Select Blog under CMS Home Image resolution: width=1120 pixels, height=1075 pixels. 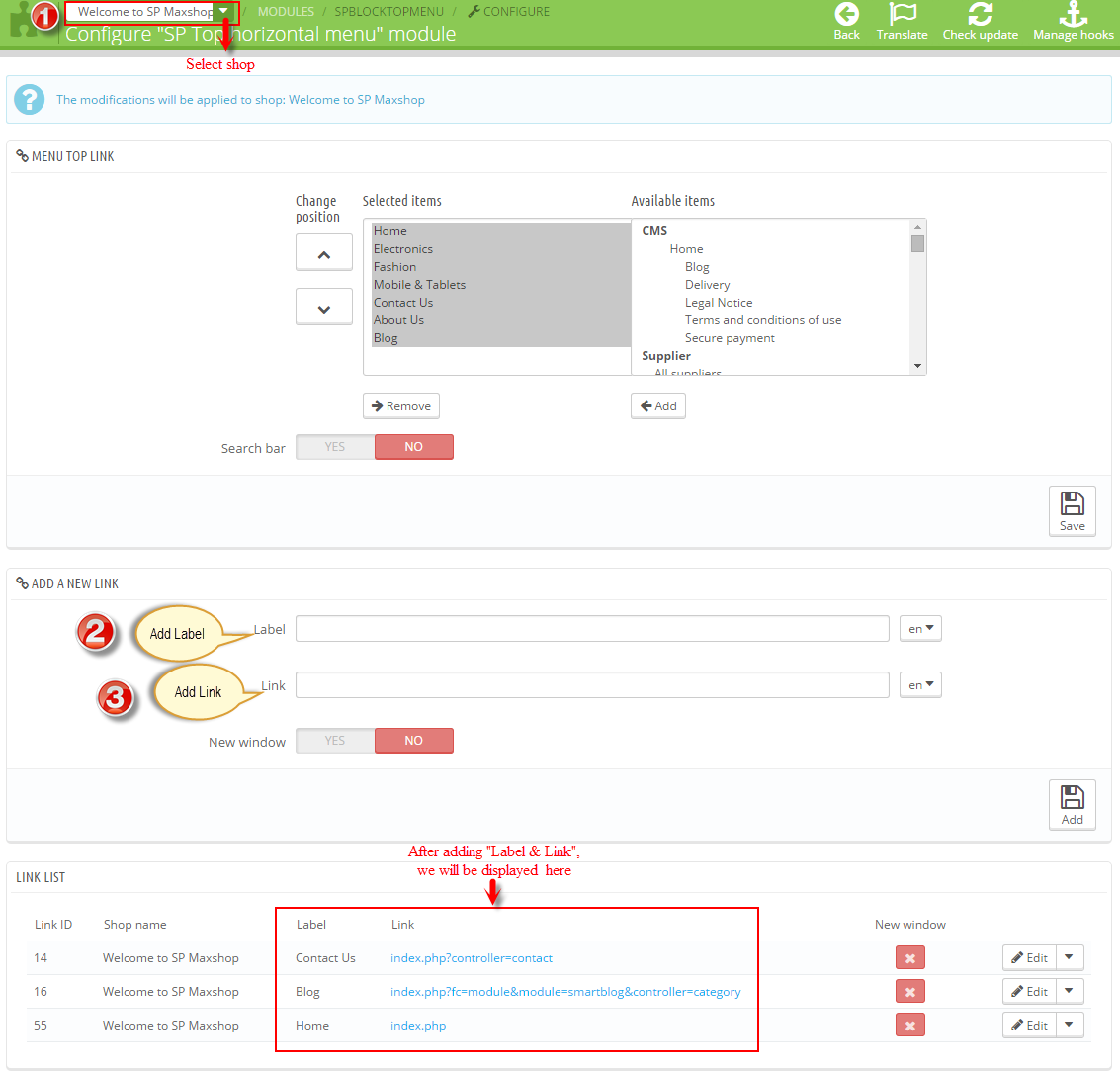click(697, 267)
